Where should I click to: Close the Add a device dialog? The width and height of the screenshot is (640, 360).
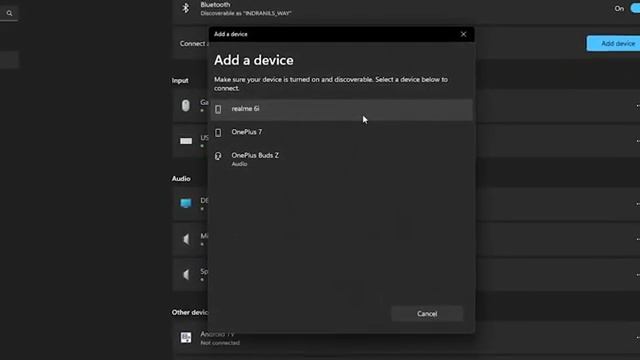click(x=463, y=34)
